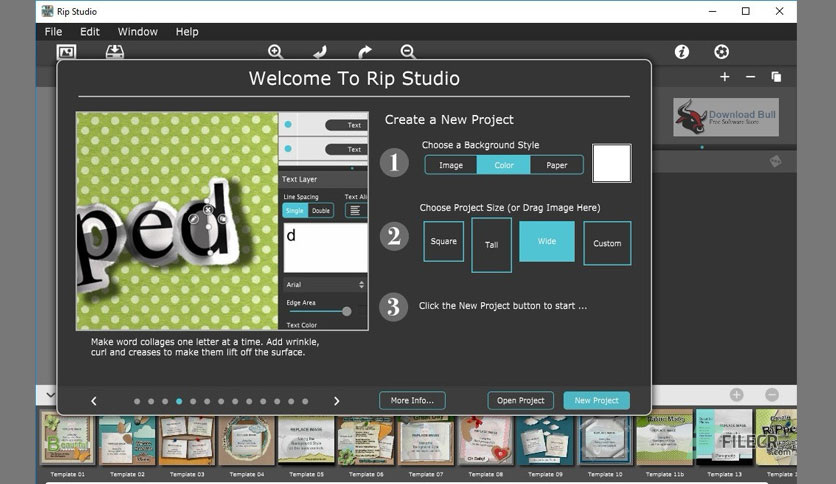Click the undo arrow icon
The height and width of the screenshot is (484, 836).
pos(320,52)
